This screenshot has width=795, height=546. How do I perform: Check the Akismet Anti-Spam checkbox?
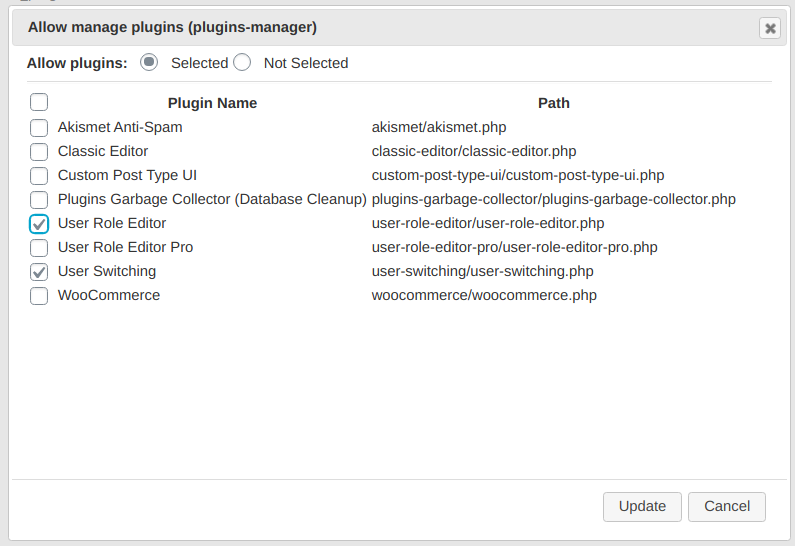click(39, 128)
